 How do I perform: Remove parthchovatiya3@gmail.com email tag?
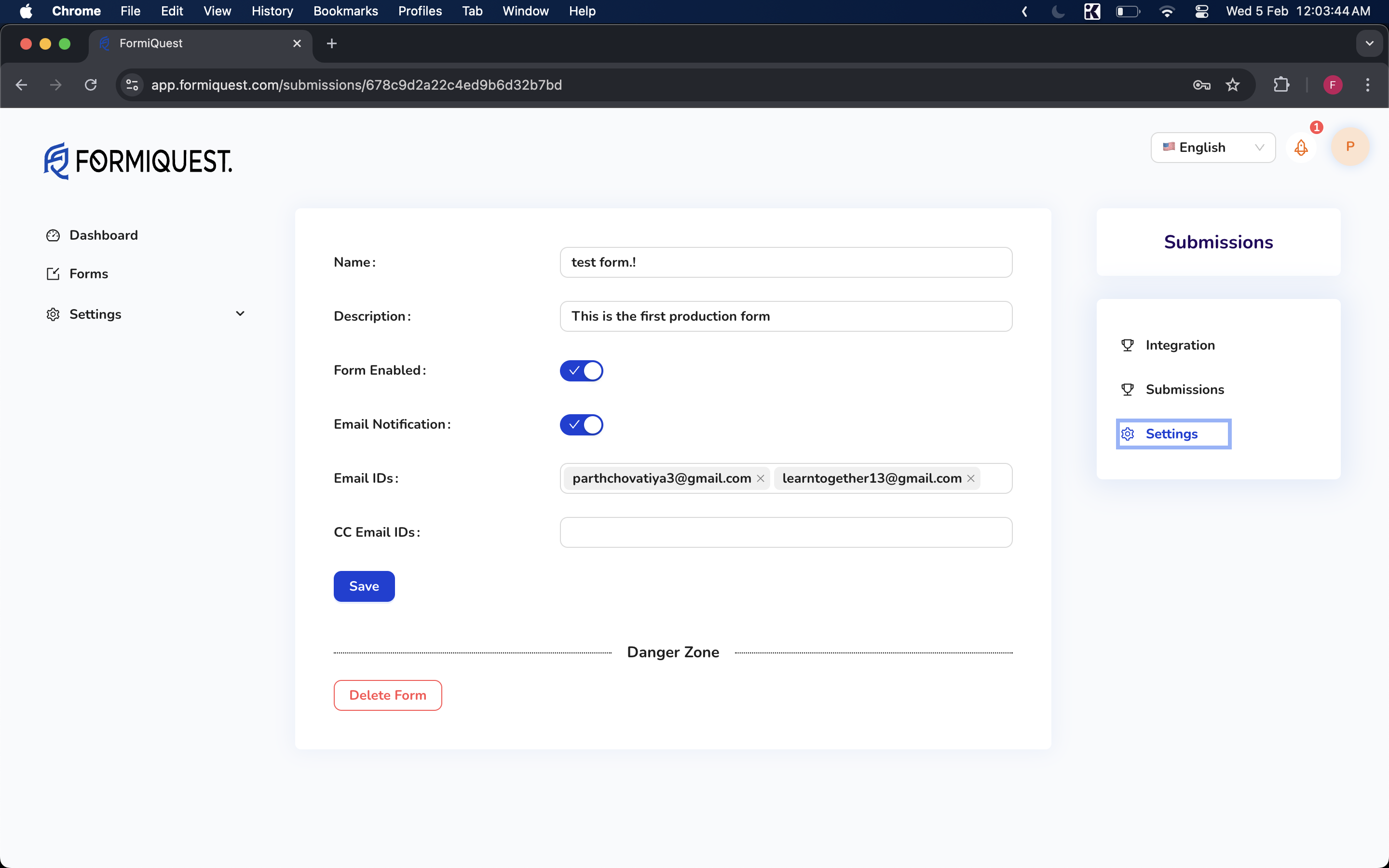click(x=761, y=478)
